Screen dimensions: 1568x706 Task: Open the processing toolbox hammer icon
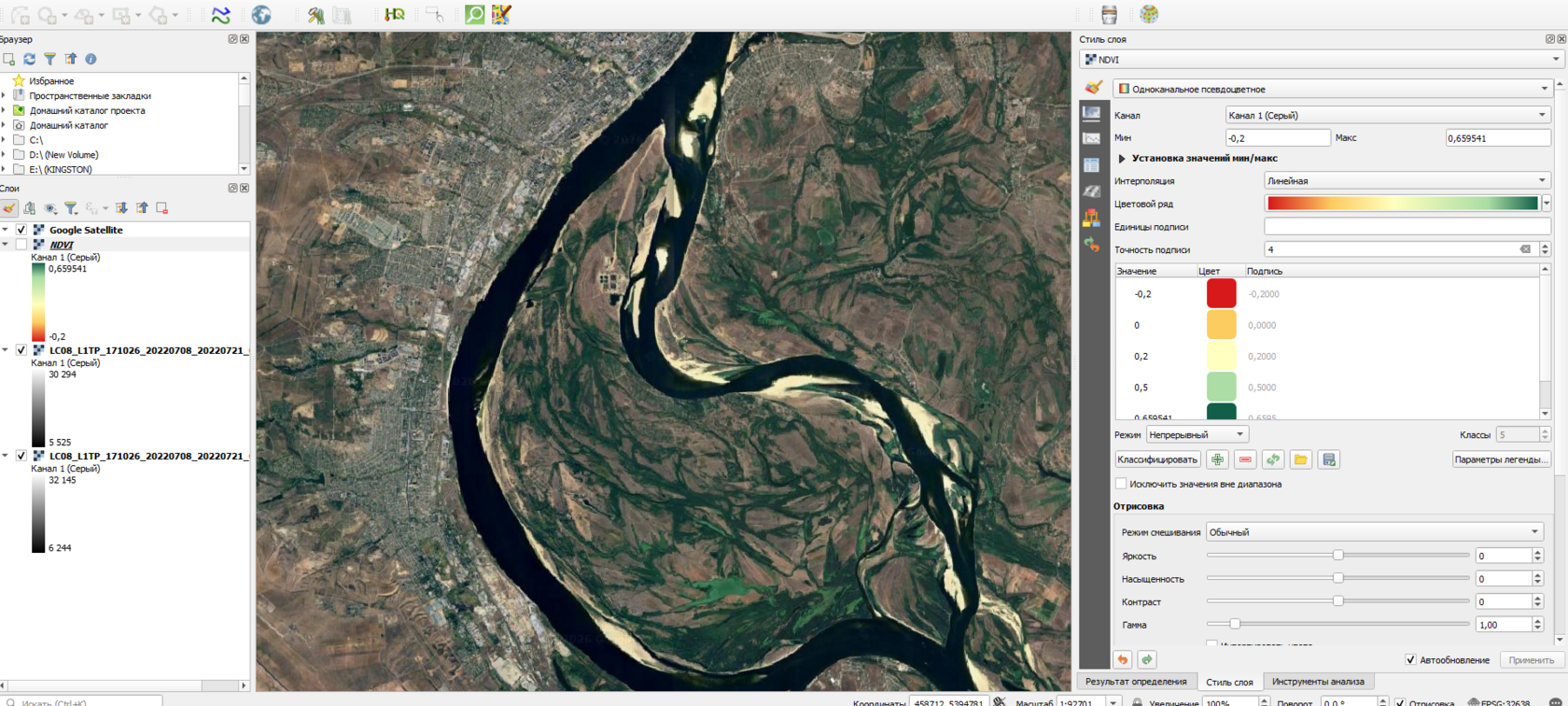point(316,15)
